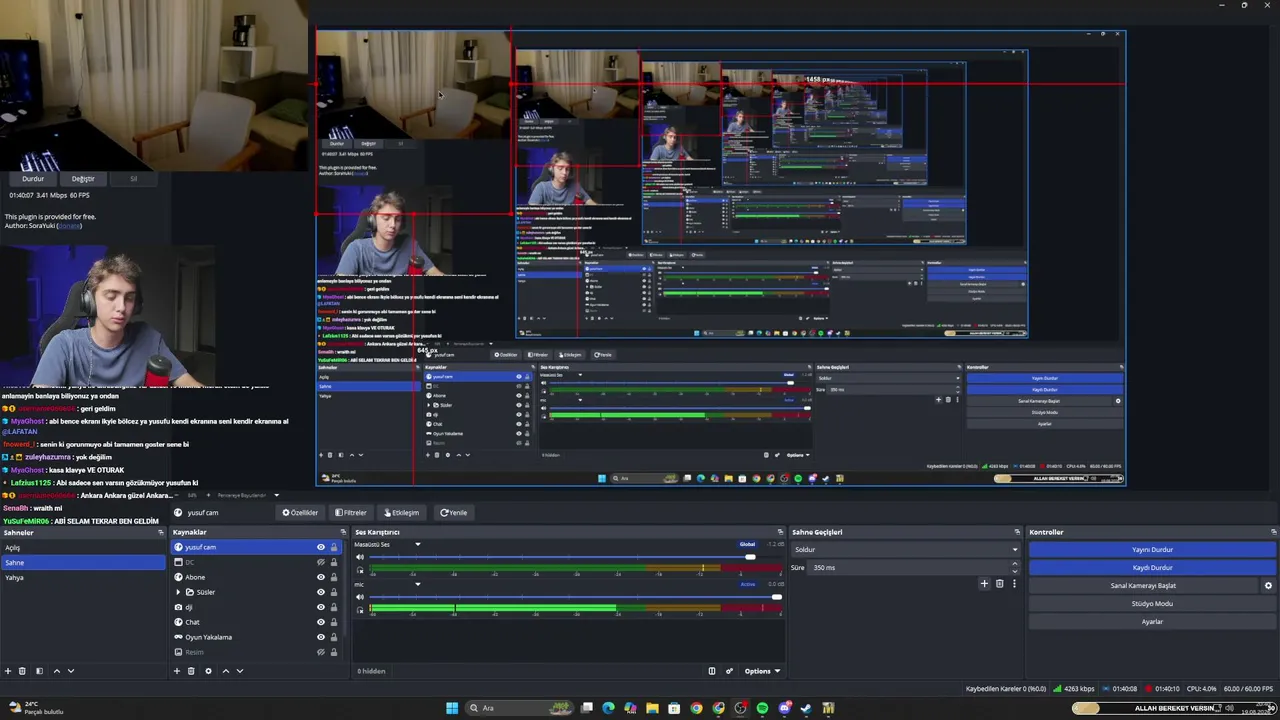This screenshot has width=1280, height=720.
Task: Hide the yusuf cam source
Action: [321, 547]
